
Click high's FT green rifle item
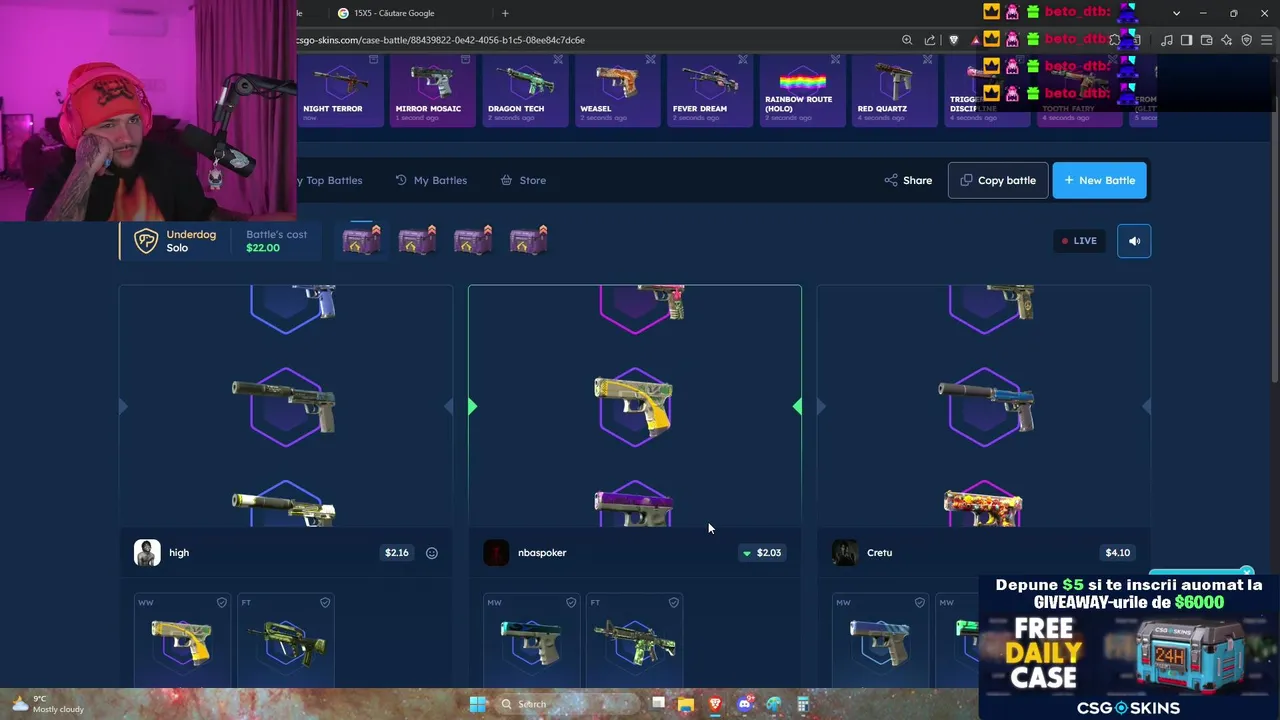285,640
